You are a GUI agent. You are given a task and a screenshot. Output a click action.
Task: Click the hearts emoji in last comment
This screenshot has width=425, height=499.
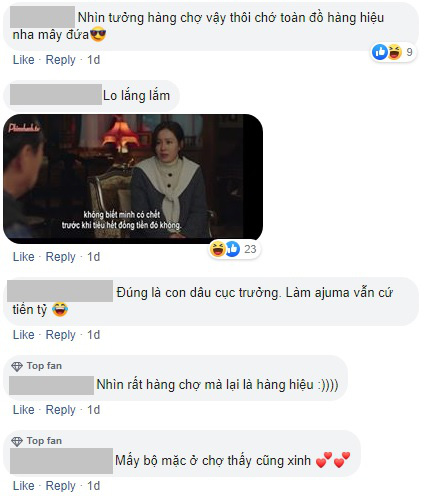(333, 460)
